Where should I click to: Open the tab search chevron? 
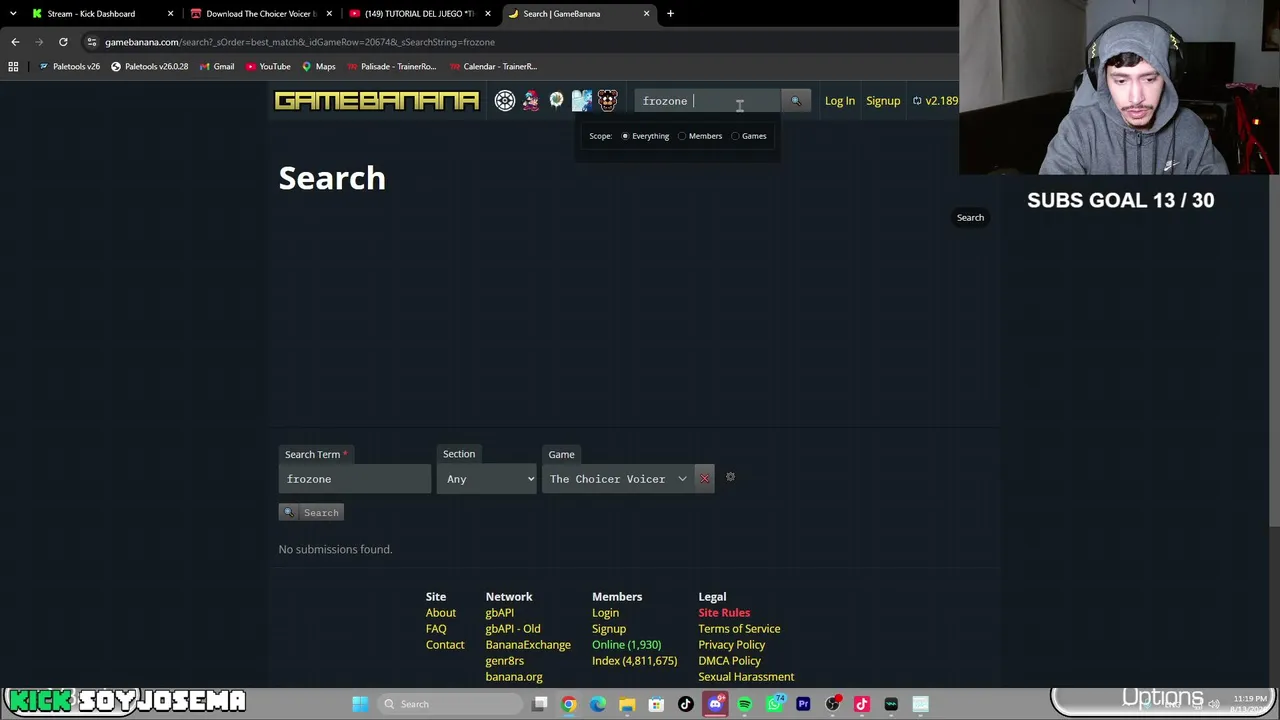tap(13, 14)
